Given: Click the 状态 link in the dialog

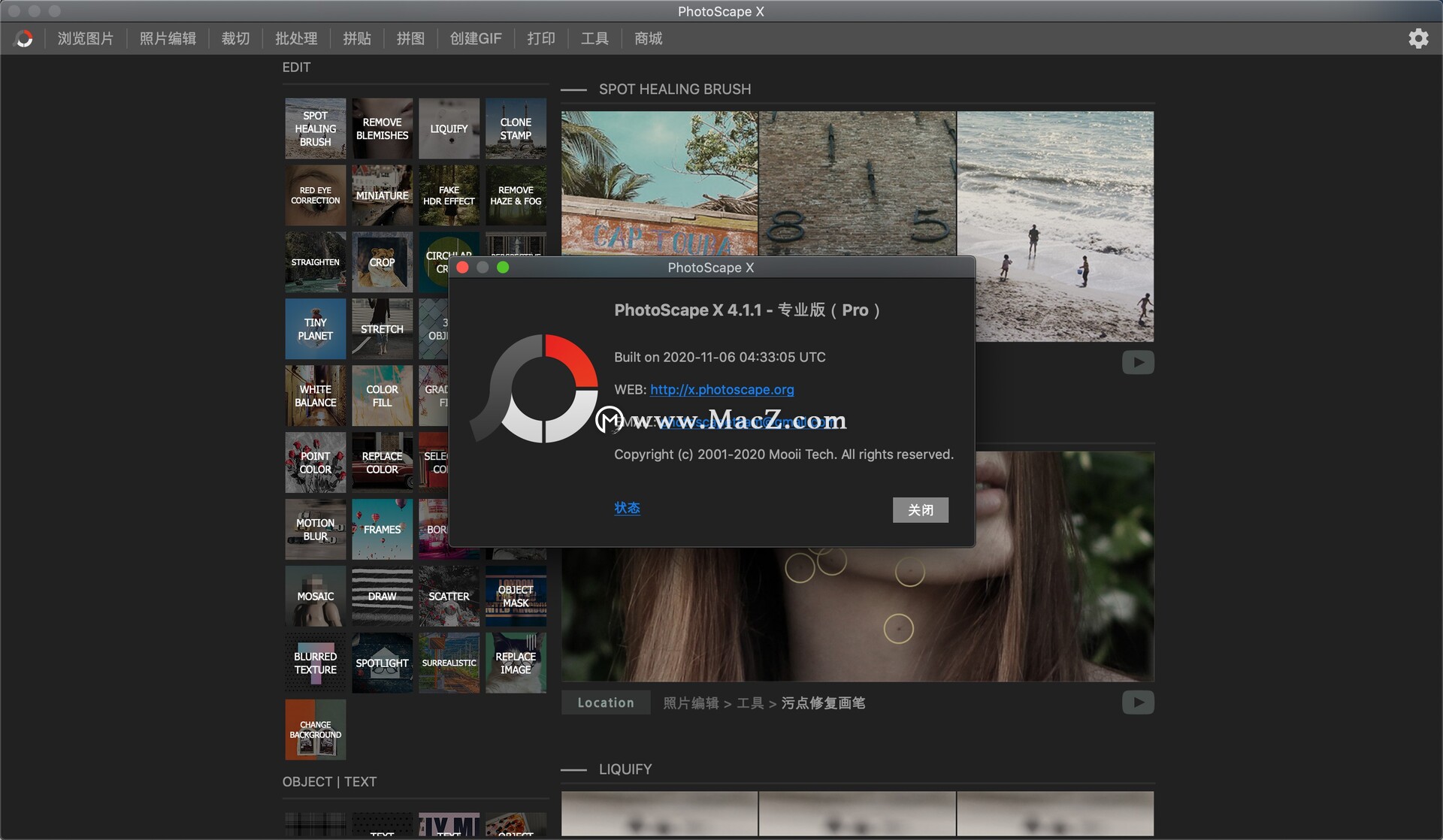Looking at the screenshot, I should click(627, 508).
